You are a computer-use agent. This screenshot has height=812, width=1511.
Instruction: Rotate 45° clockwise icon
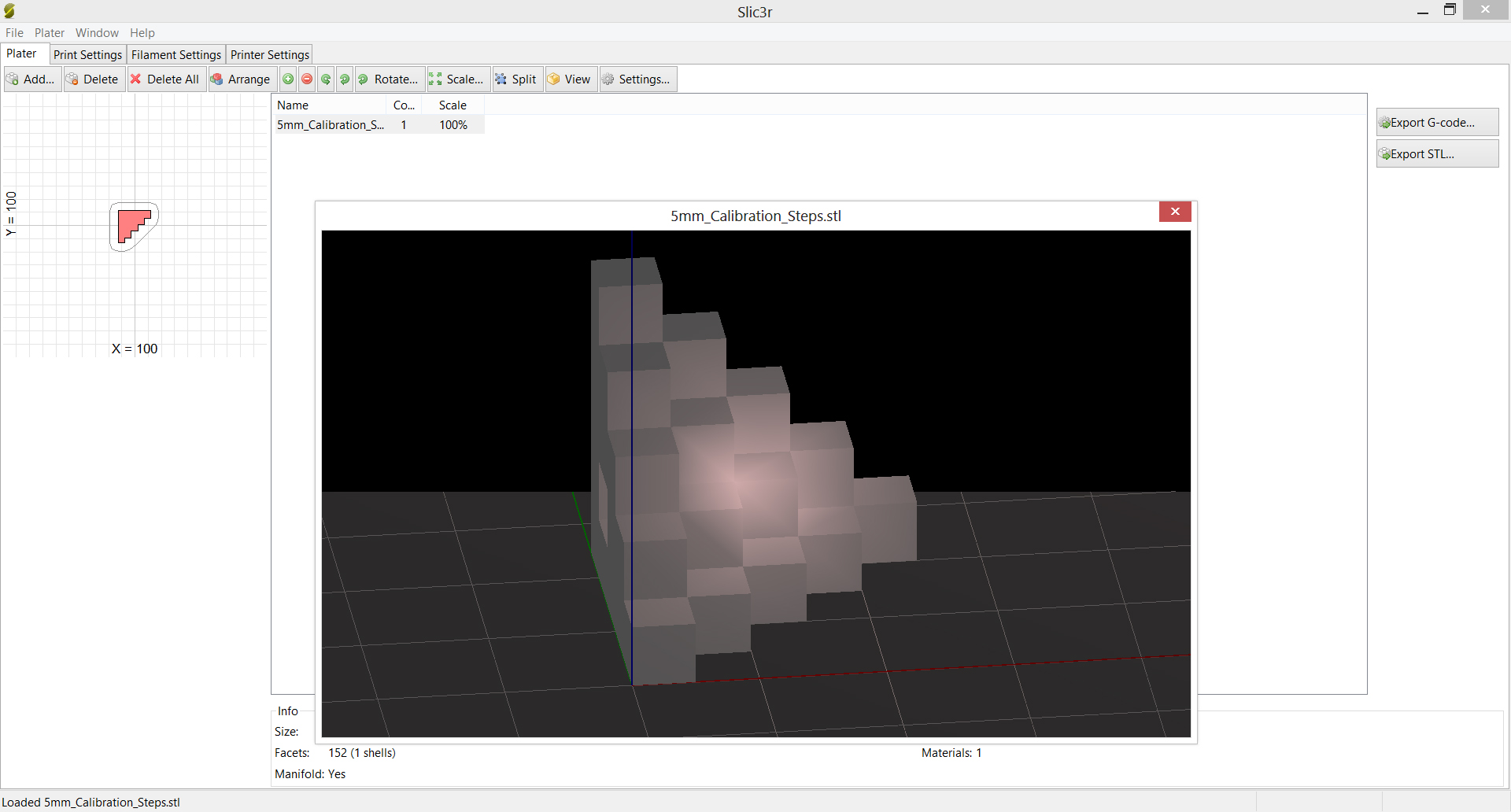click(x=345, y=79)
